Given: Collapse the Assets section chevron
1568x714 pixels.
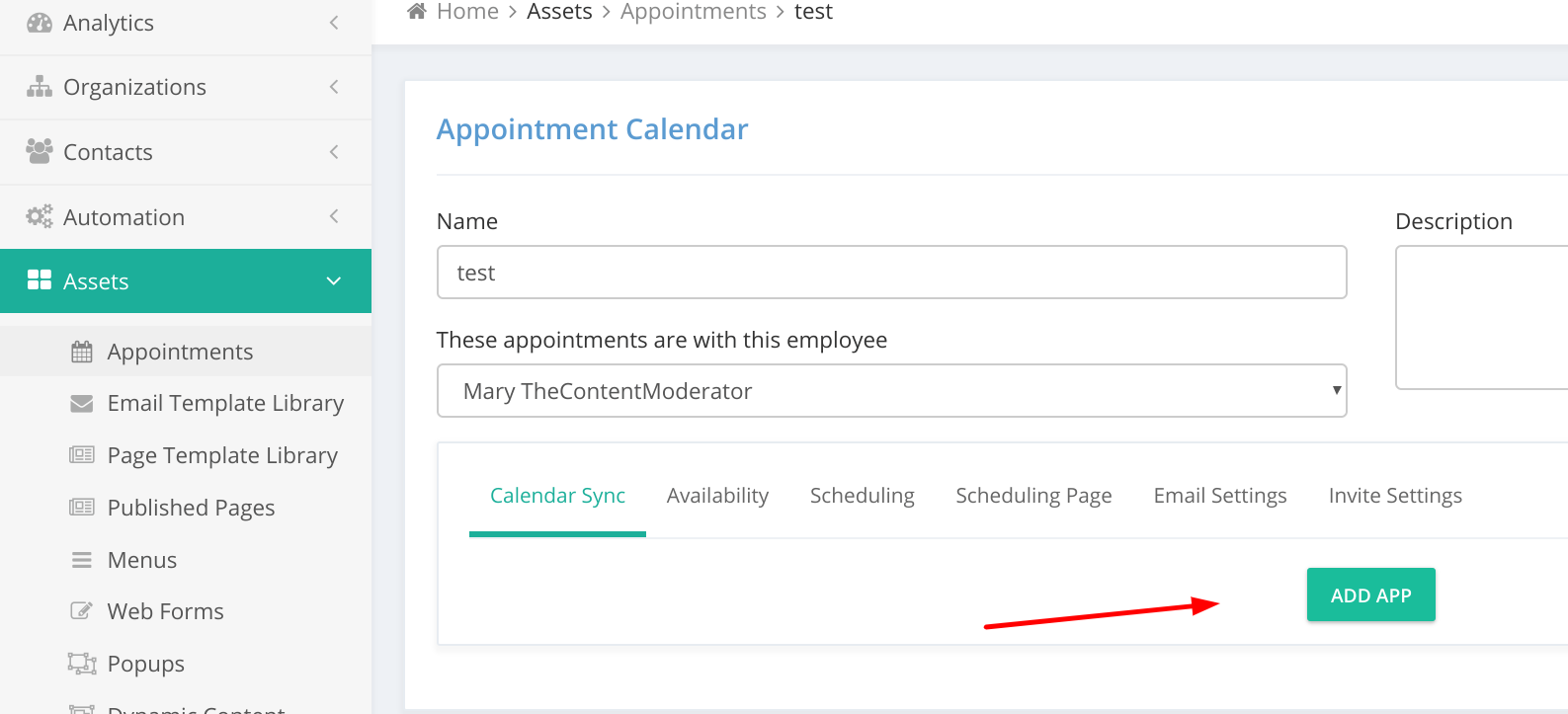Looking at the screenshot, I should click(x=334, y=281).
